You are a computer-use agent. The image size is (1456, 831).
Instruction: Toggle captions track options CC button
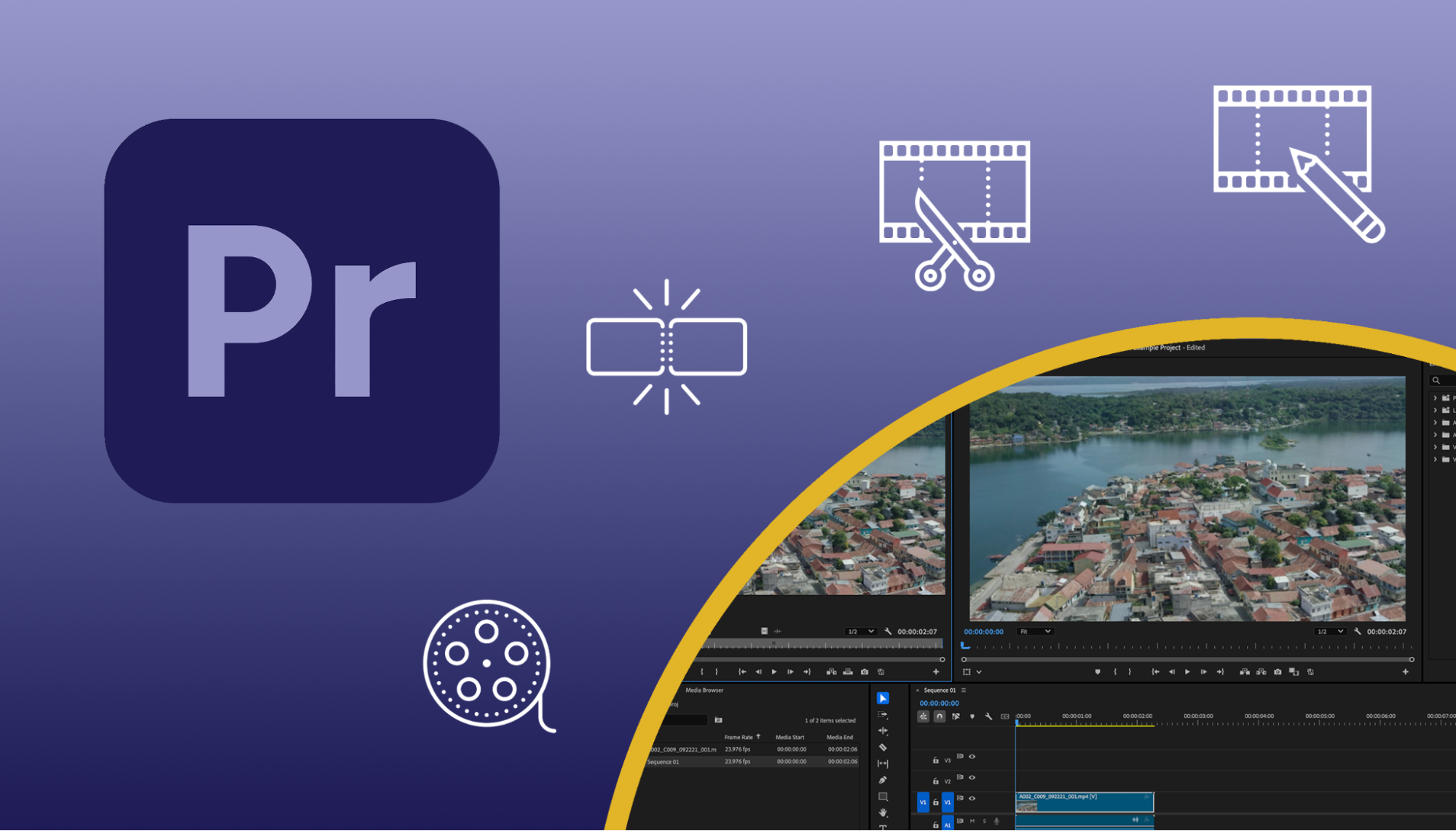coord(1005,717)
